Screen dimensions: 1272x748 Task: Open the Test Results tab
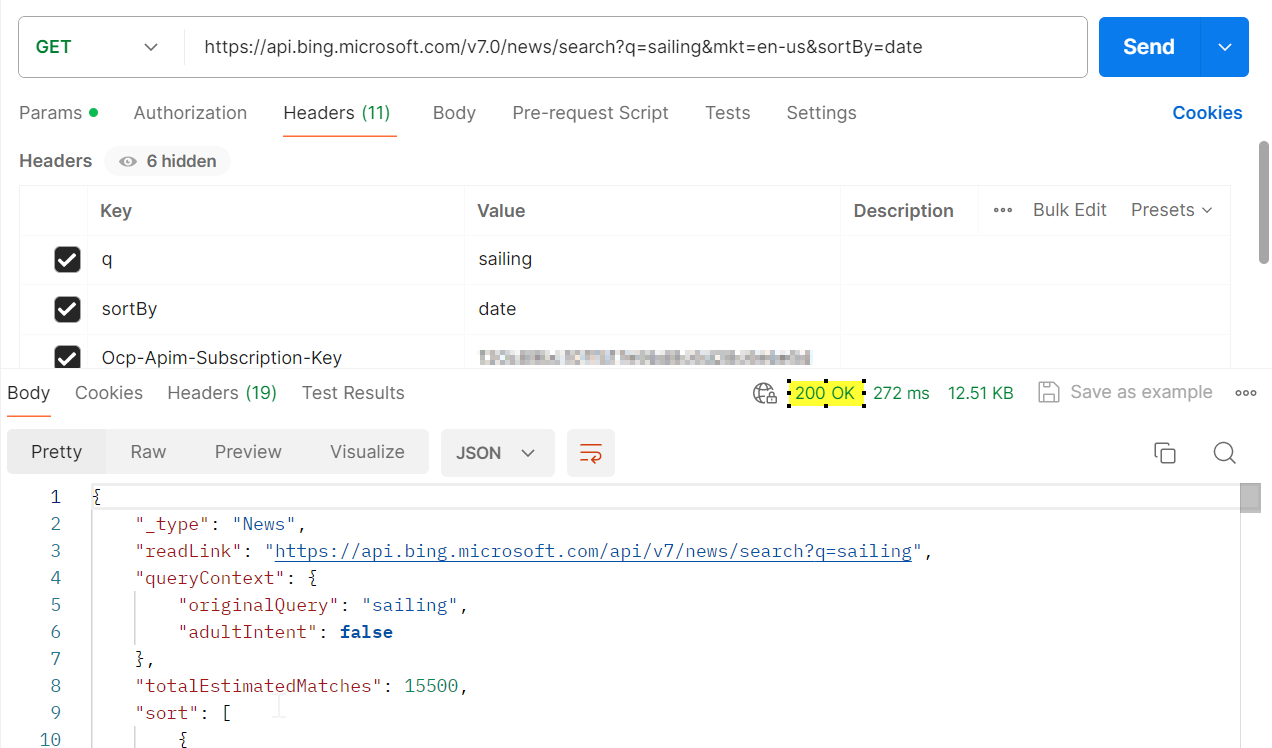[x=353, y=393]
